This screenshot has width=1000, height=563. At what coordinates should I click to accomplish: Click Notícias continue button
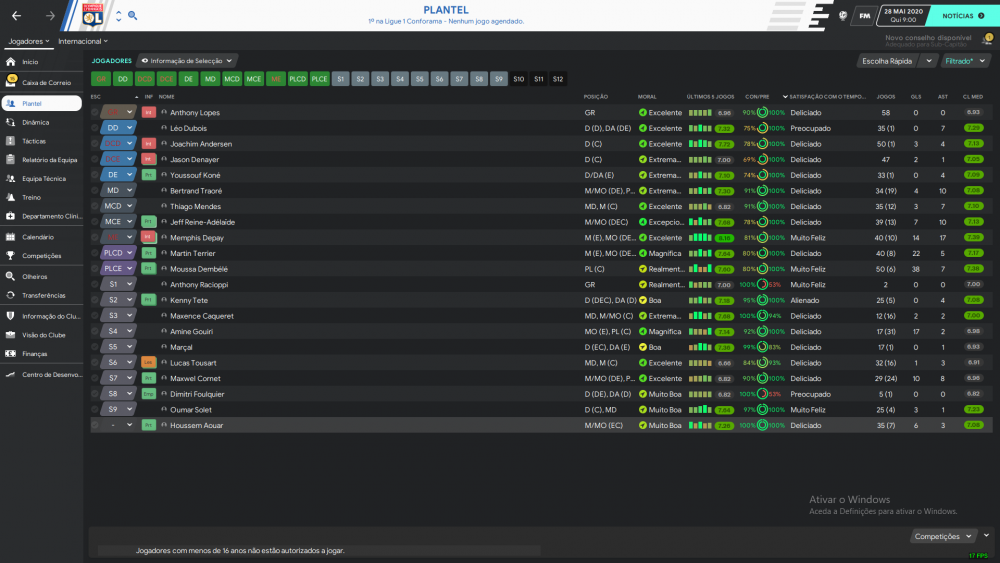point(964,16)
